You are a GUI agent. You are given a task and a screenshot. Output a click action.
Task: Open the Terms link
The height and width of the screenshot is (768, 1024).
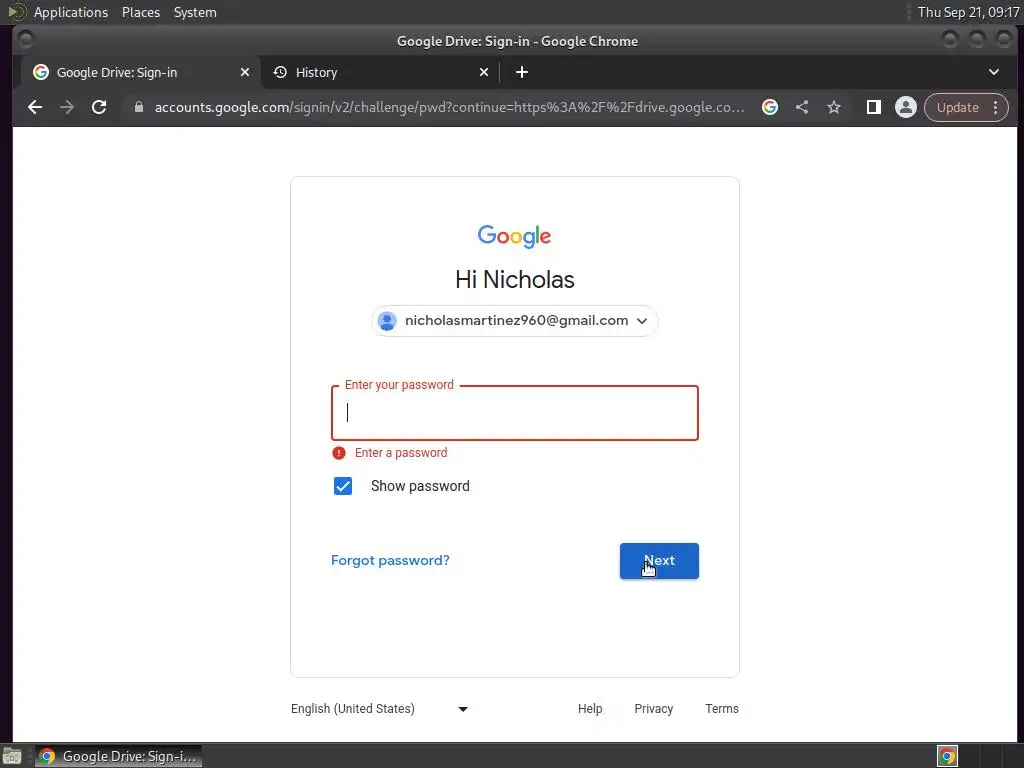722,709
